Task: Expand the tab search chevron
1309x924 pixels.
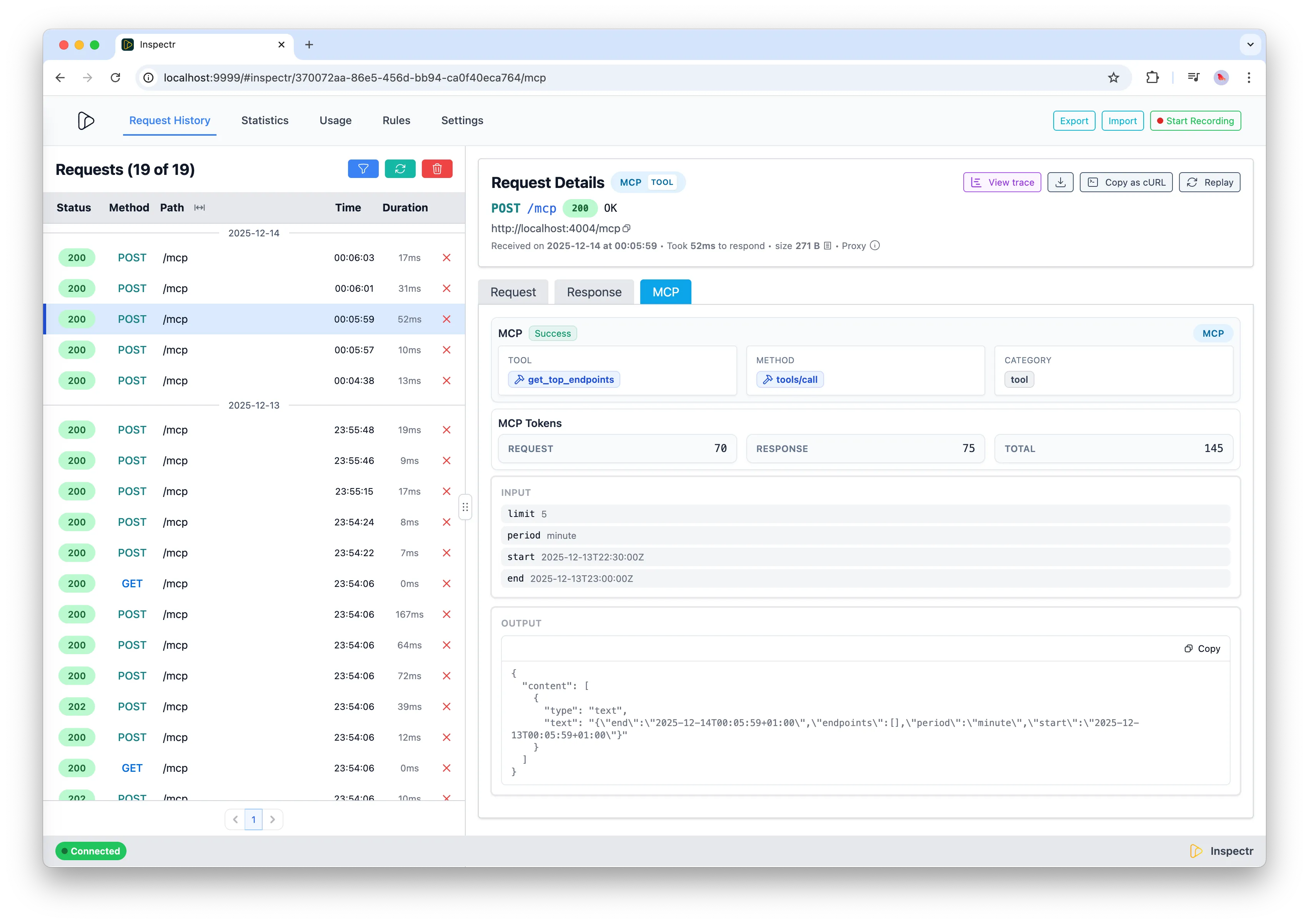Action: pos(1250,45)
